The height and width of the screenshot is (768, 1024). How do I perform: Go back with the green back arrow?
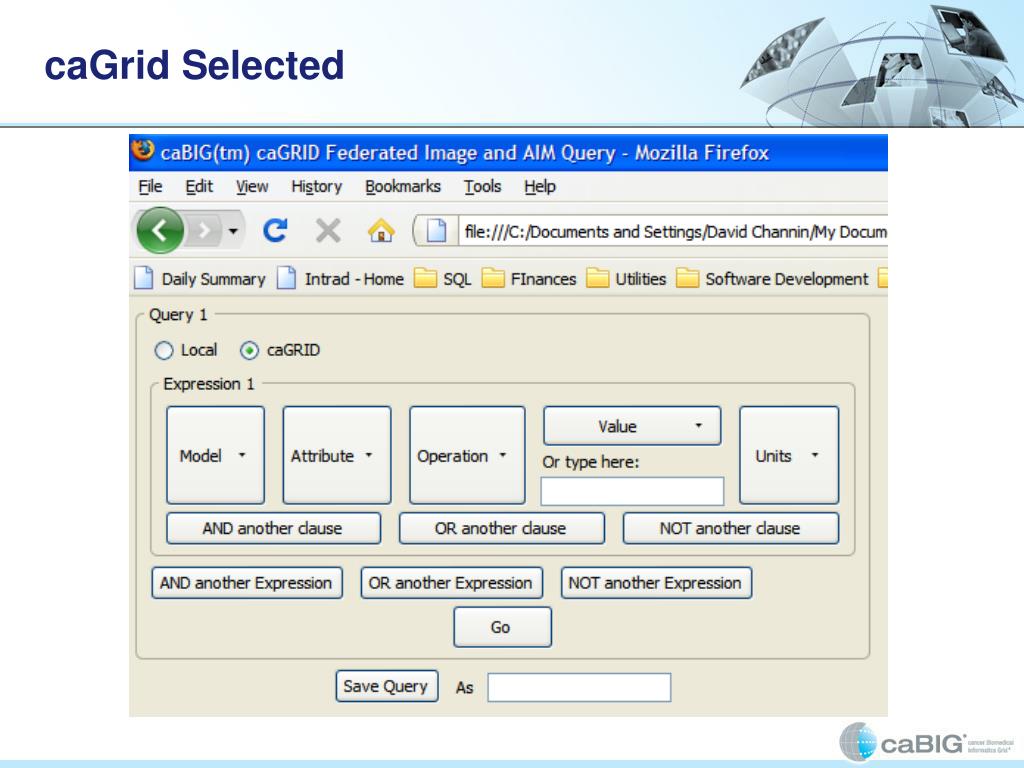160,230
